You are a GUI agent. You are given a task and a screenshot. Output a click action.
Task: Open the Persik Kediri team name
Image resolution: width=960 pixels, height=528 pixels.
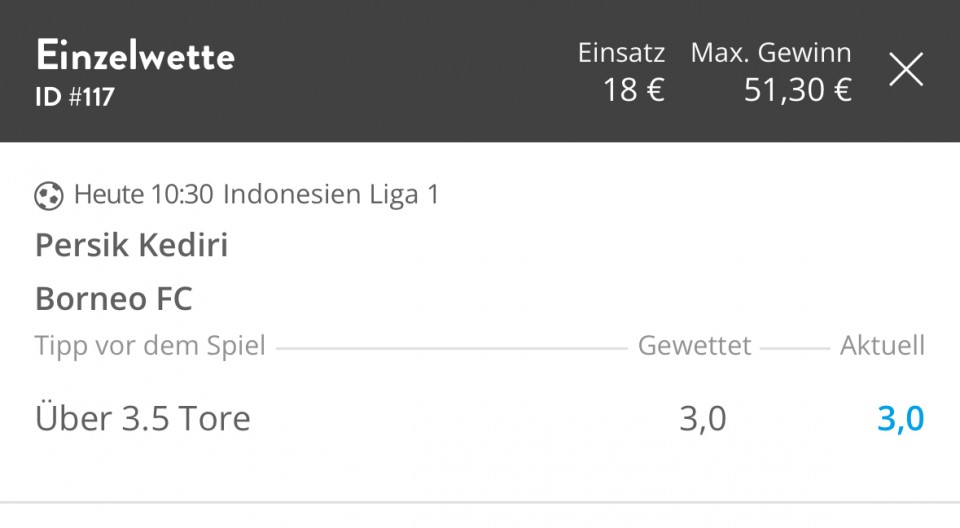132,245
